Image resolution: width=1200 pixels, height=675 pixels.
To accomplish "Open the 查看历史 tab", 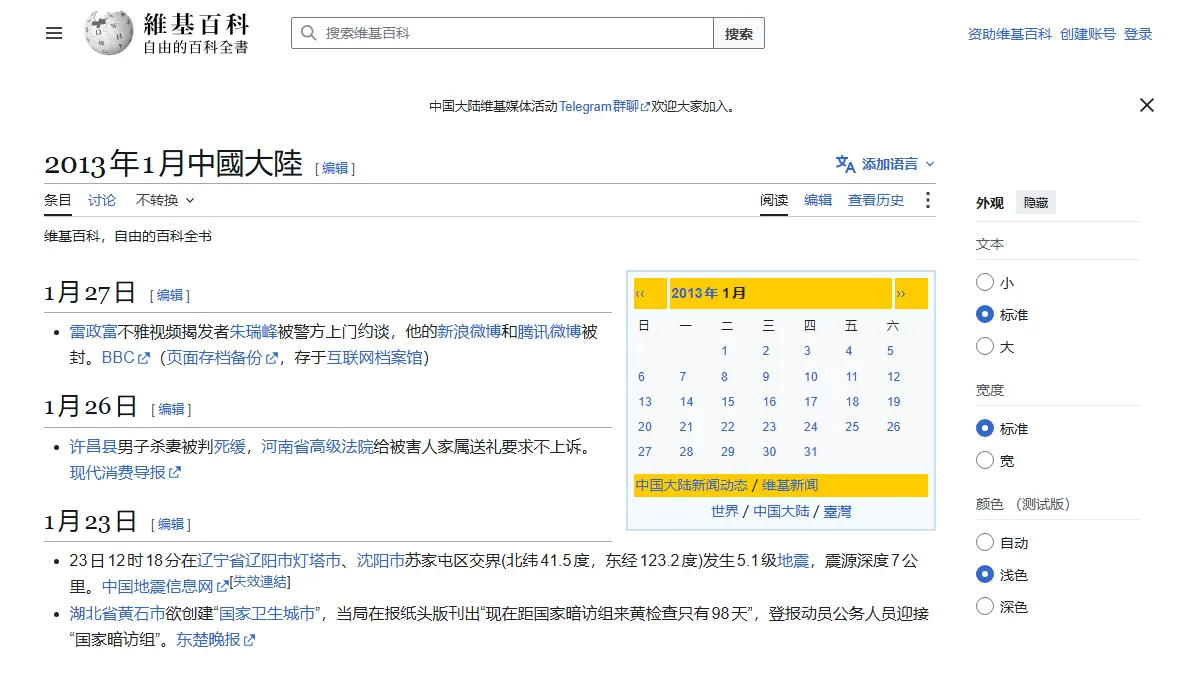I will click(x=876, y=200).
